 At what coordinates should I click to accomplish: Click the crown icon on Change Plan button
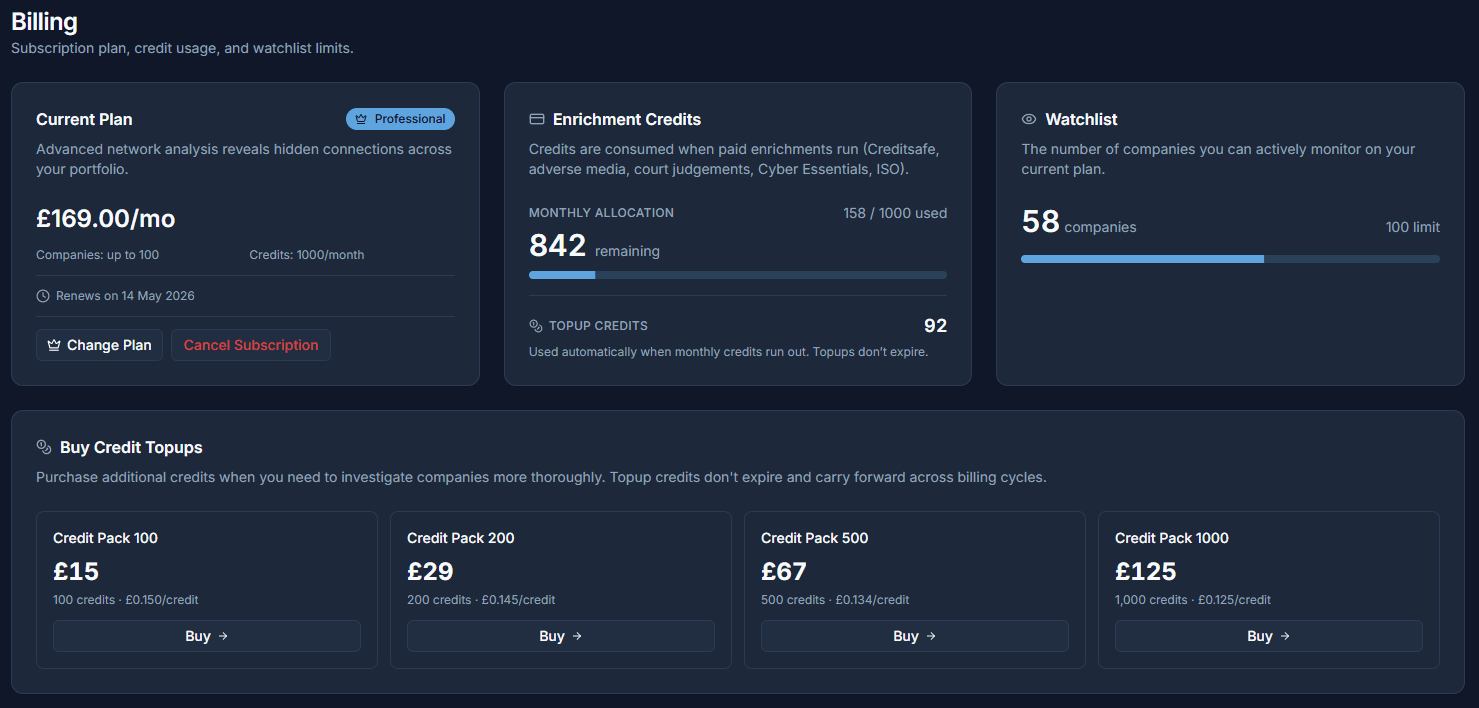coord(54,345)
